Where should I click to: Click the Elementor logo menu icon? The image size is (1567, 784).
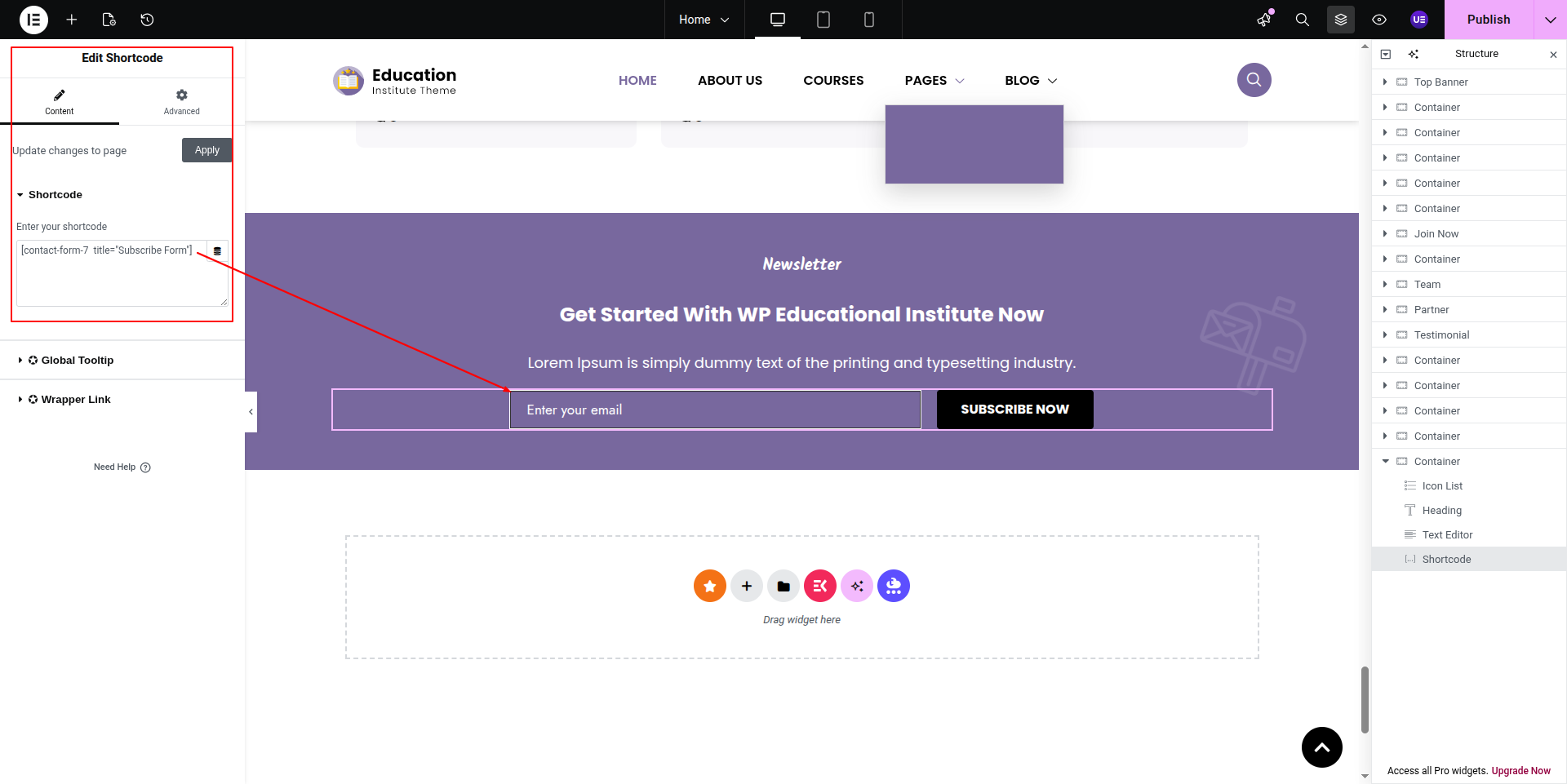33,20
